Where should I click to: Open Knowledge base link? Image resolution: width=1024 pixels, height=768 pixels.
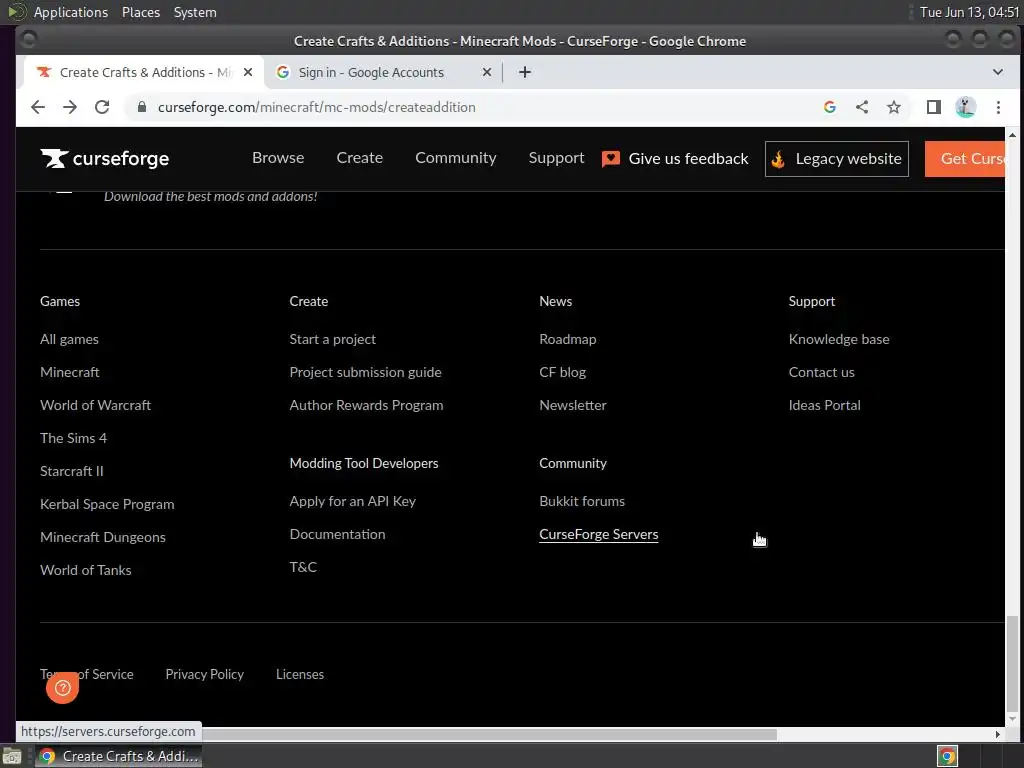tap(839, 340)
